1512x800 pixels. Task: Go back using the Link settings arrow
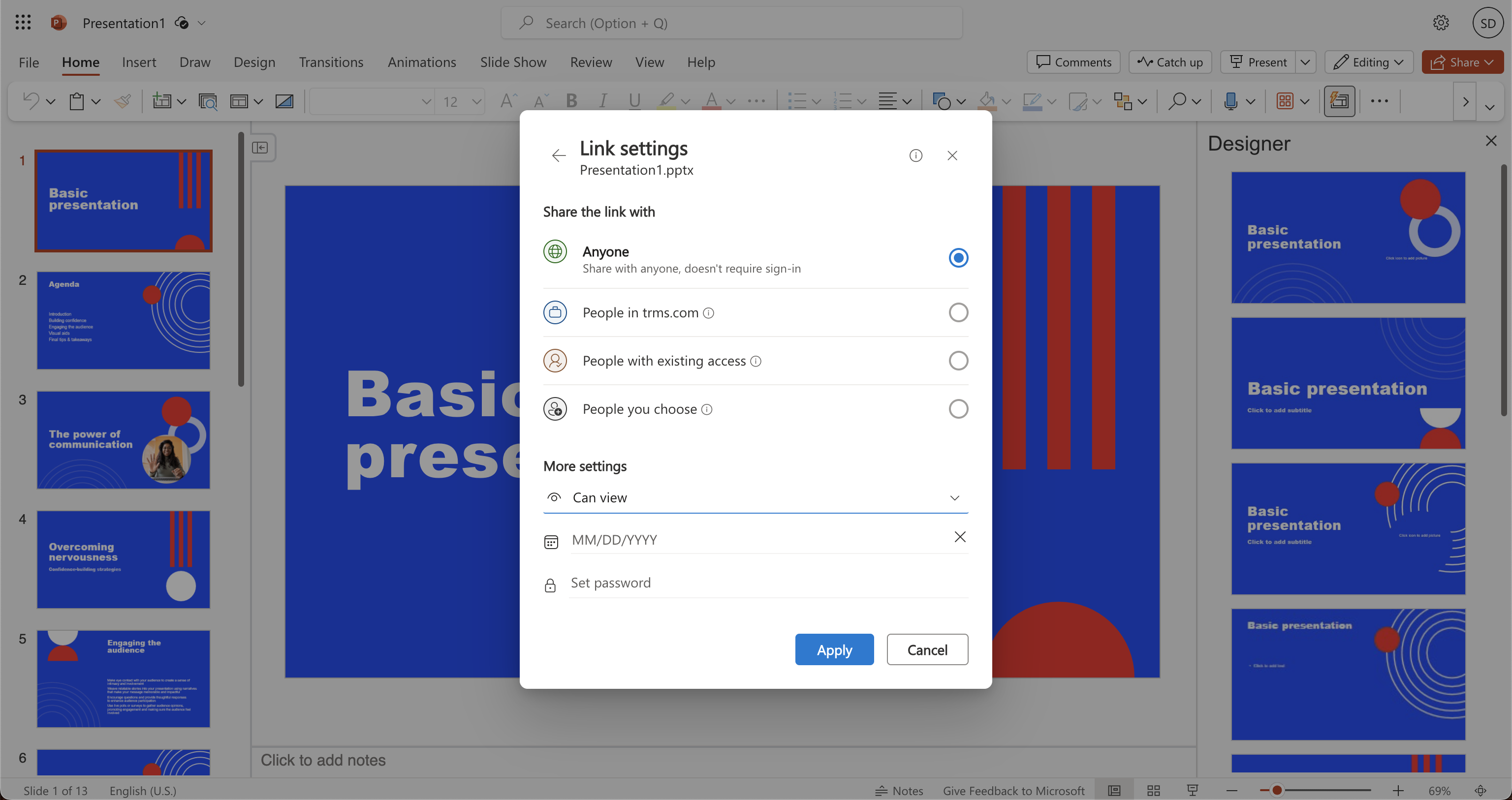tap(558, 155)
